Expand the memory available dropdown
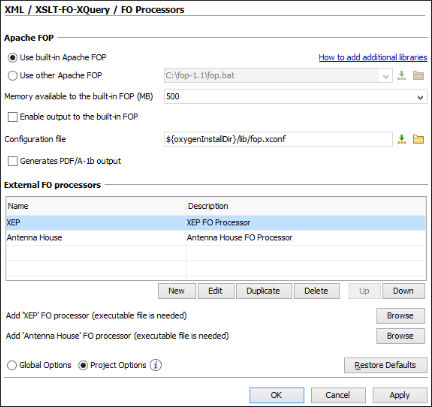Screen dimensions: 432x407 (x=420, y=97)
